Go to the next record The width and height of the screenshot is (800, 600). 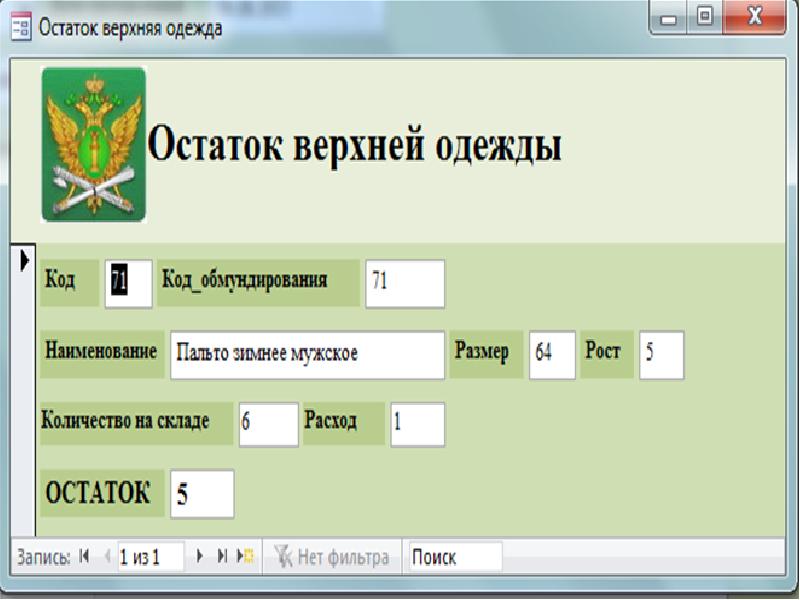200,557
